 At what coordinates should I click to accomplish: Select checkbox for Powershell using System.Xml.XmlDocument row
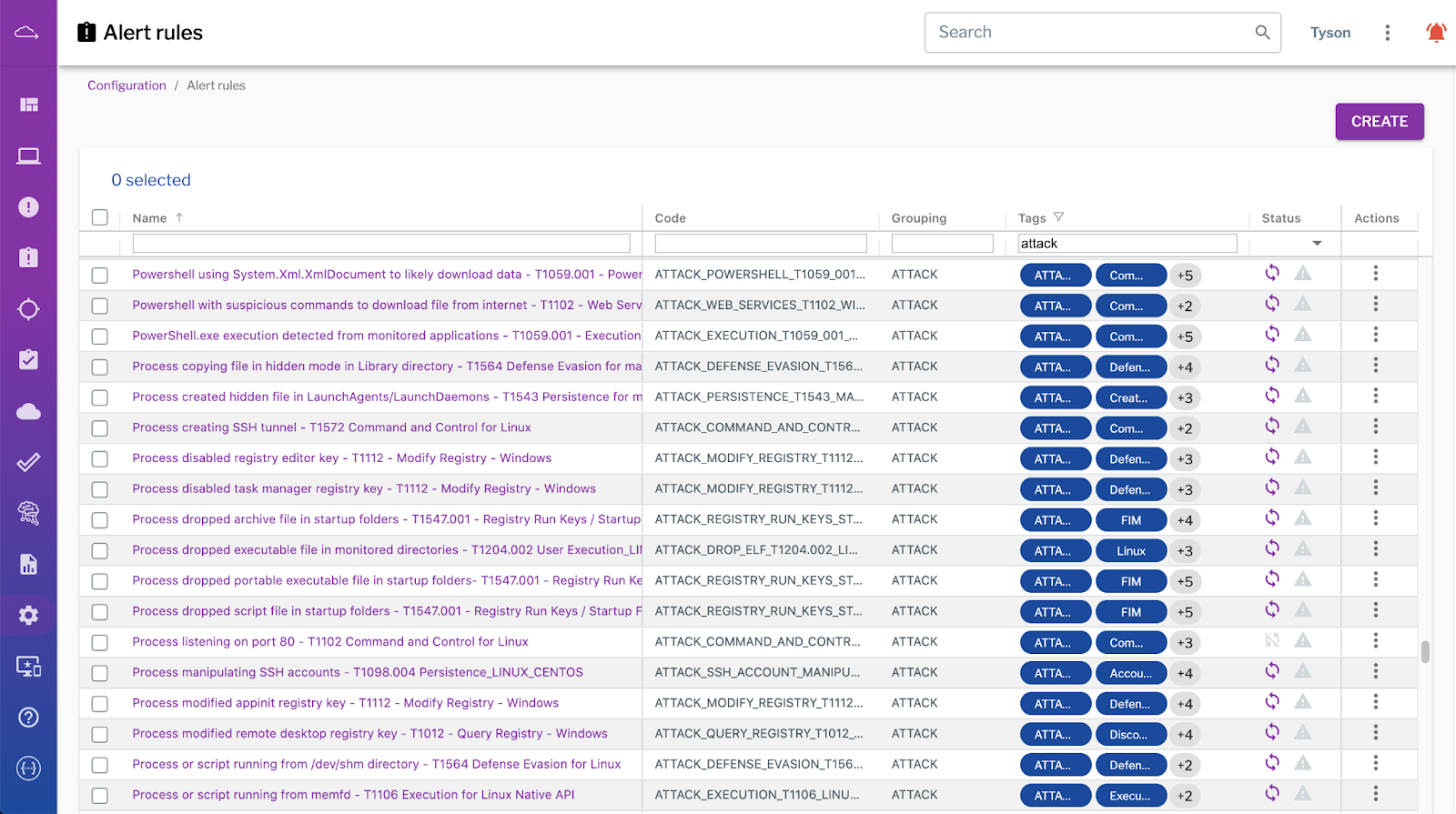coord(100,275)
